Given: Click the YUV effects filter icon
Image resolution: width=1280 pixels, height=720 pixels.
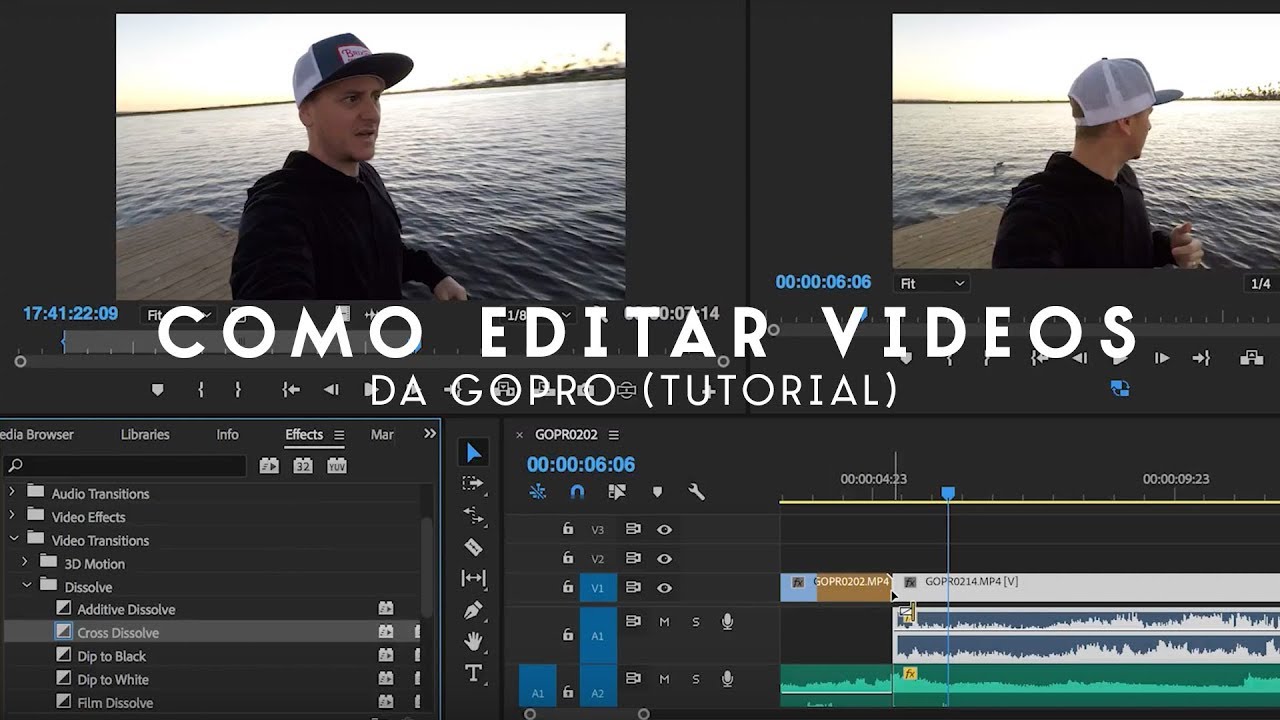Looking at the screenshot, I should [337, 466].
